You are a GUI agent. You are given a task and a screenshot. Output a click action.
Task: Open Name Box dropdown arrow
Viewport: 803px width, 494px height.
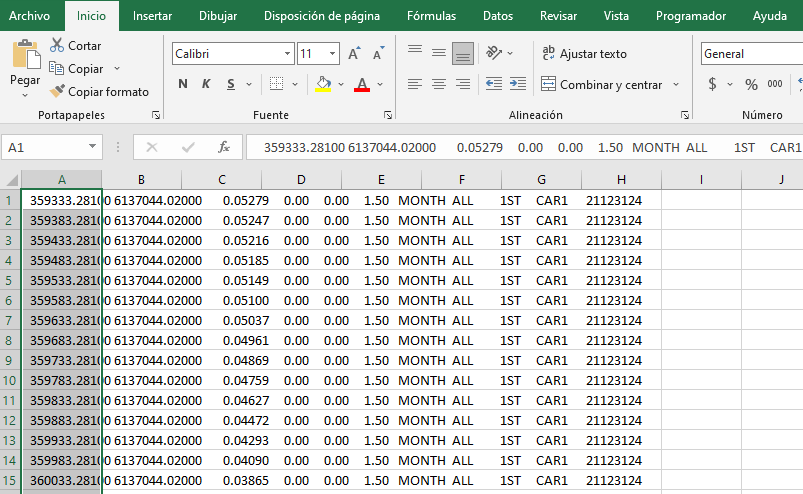(92, 147)
